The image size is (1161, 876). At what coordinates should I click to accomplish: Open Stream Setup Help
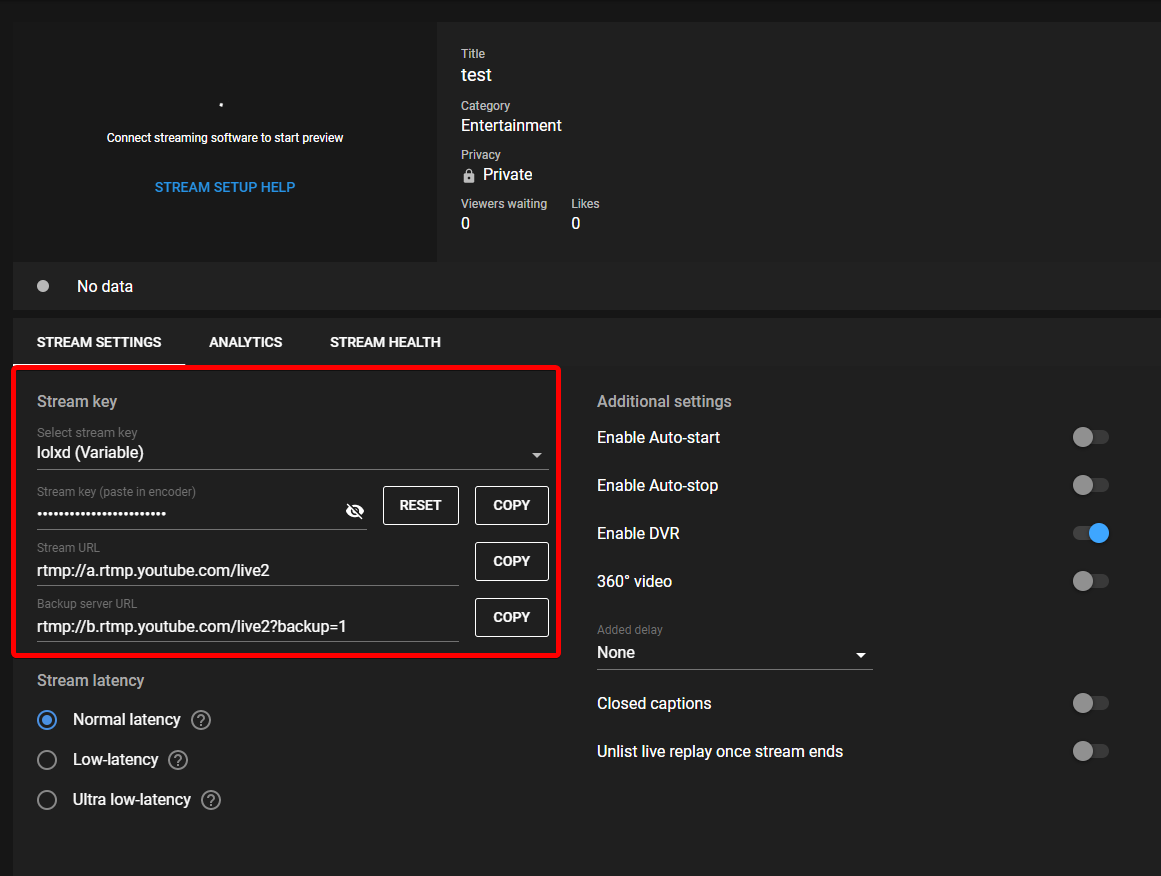pos(224,186)
